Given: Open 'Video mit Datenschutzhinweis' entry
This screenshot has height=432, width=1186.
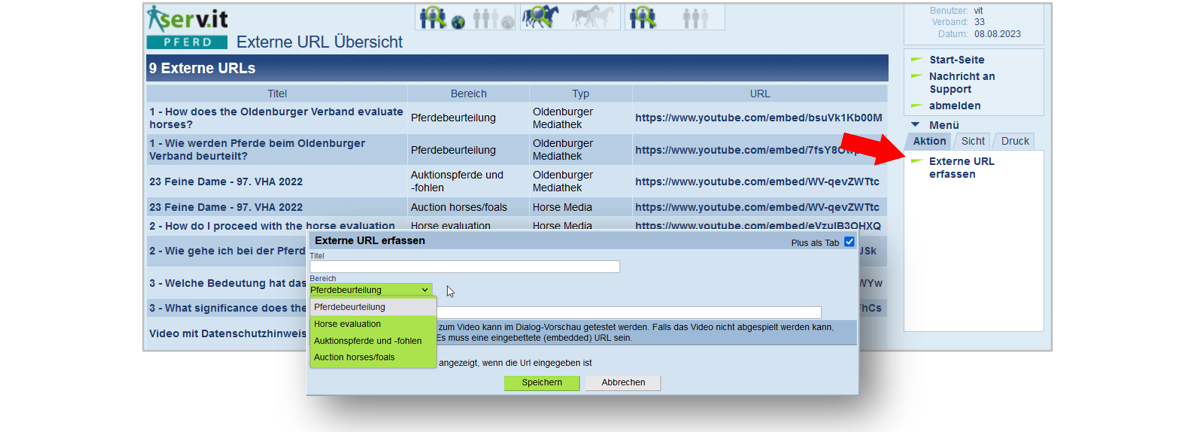Looking at the screenshot, I should point(227,333).
